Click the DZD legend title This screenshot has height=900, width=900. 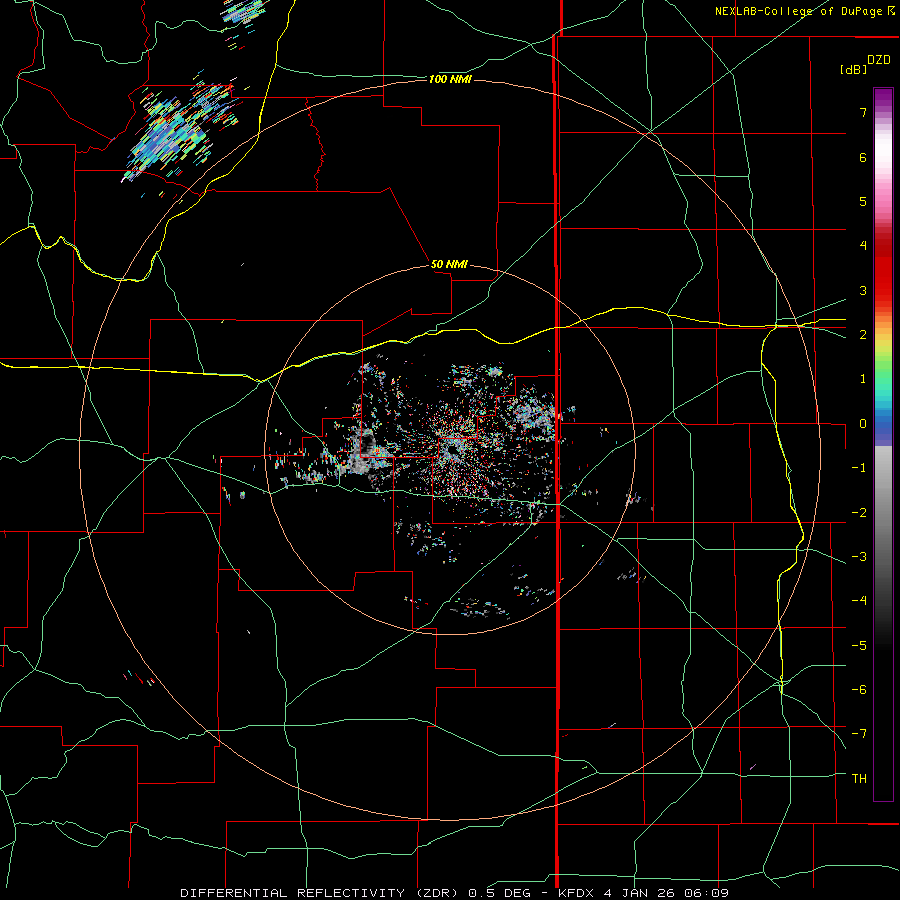pyautogui.click(x=879, y=60)
